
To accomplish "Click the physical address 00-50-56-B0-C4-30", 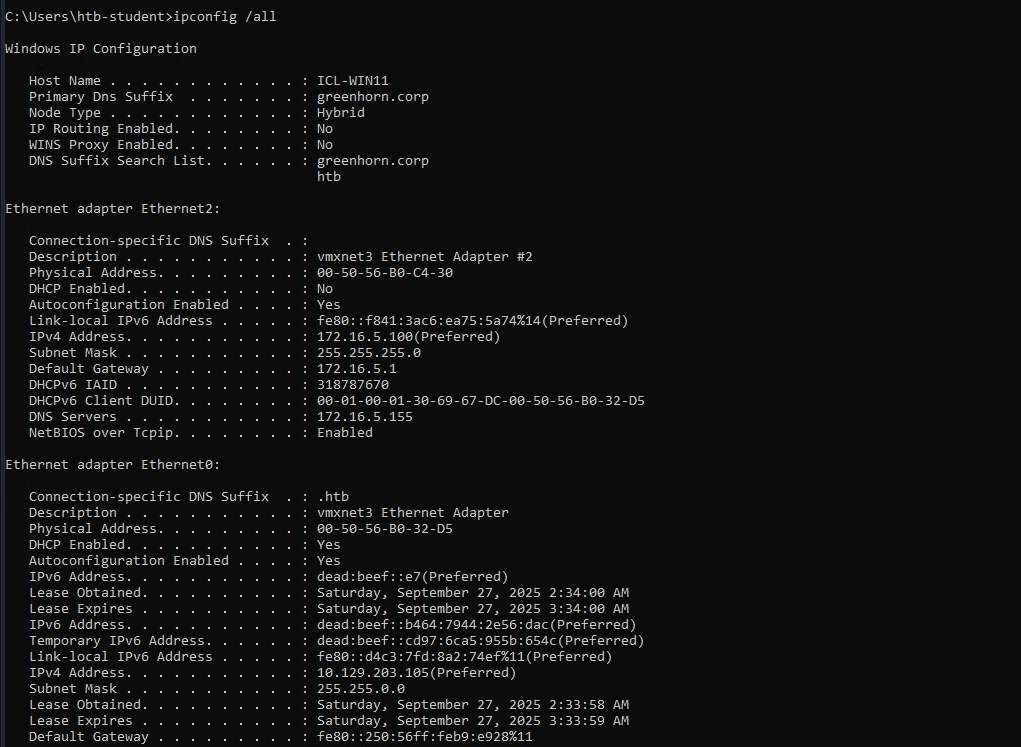I will 384,273.
